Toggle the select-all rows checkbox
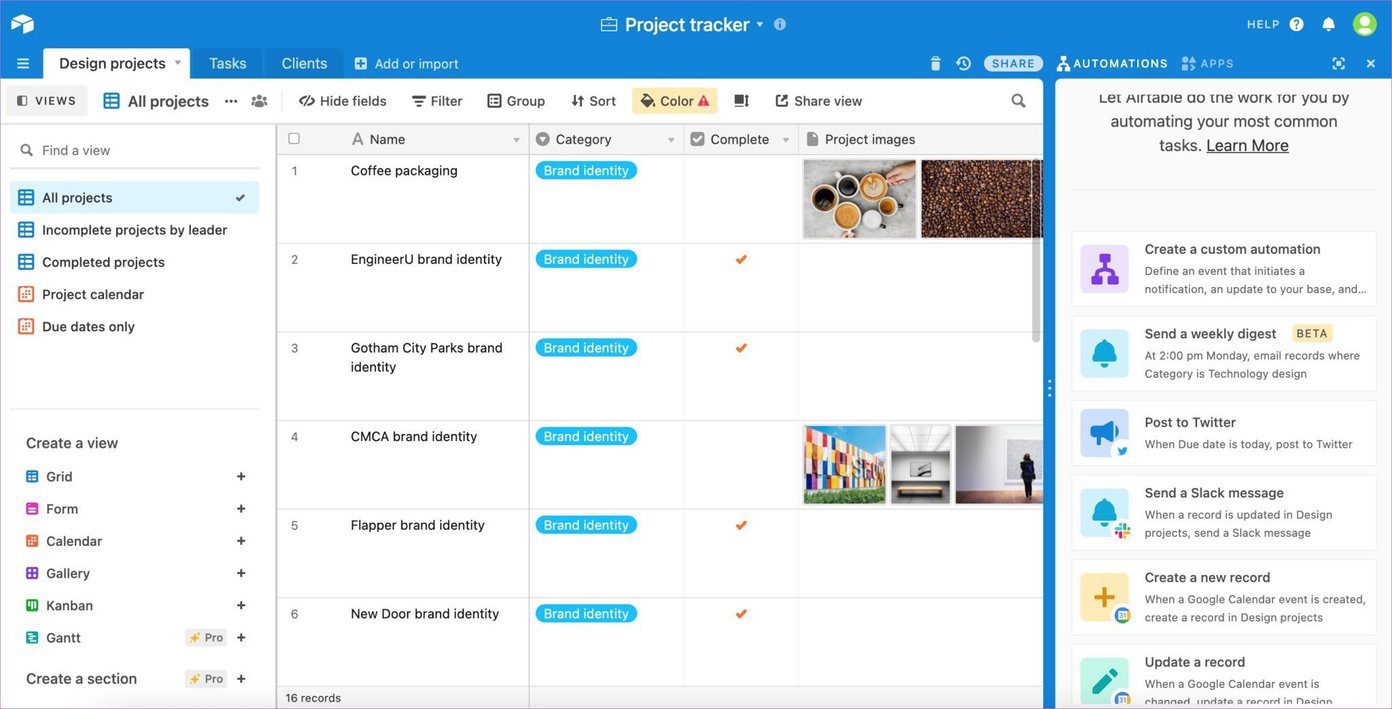1392x709 pixels. (294, 139)
